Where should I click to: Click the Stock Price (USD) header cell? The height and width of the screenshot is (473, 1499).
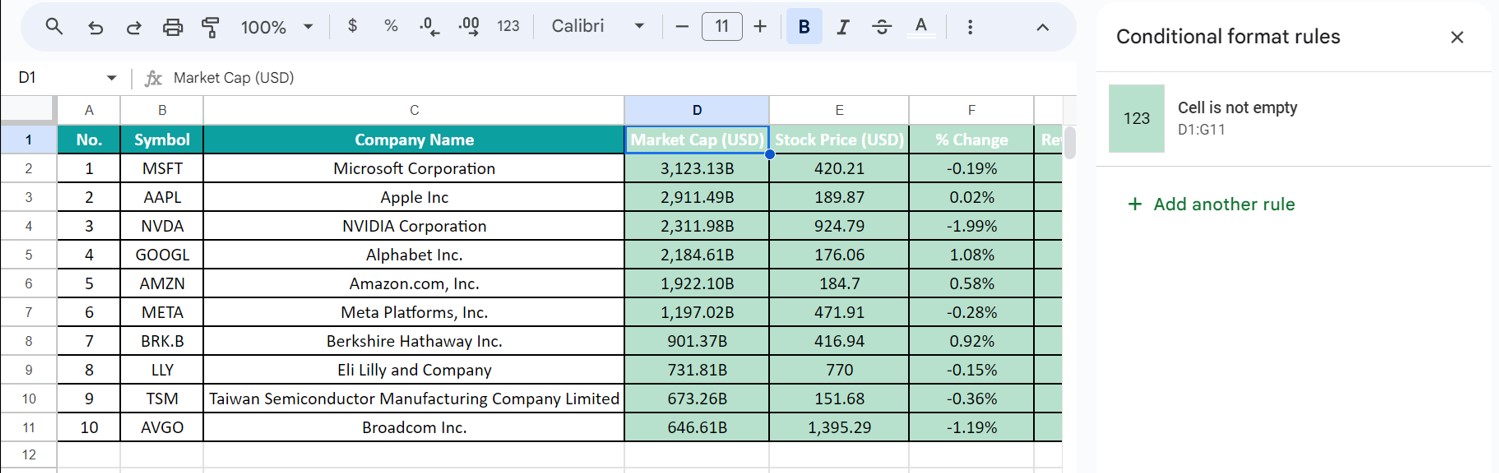[839, 140]
